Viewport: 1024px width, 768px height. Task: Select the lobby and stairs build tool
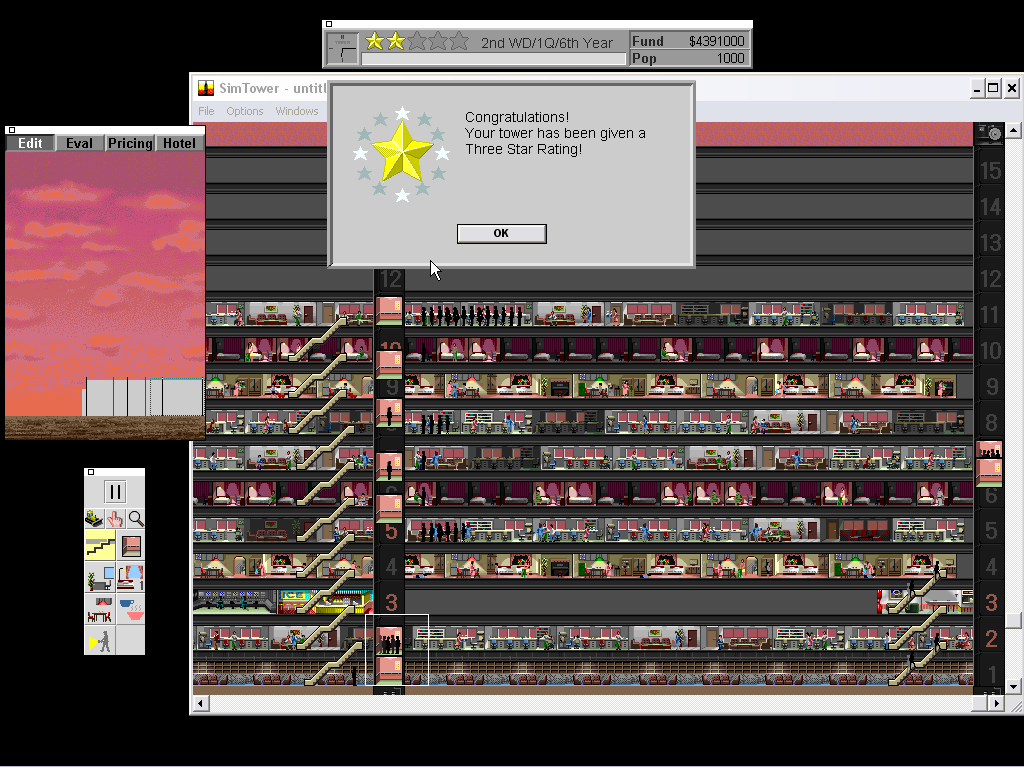100,545
